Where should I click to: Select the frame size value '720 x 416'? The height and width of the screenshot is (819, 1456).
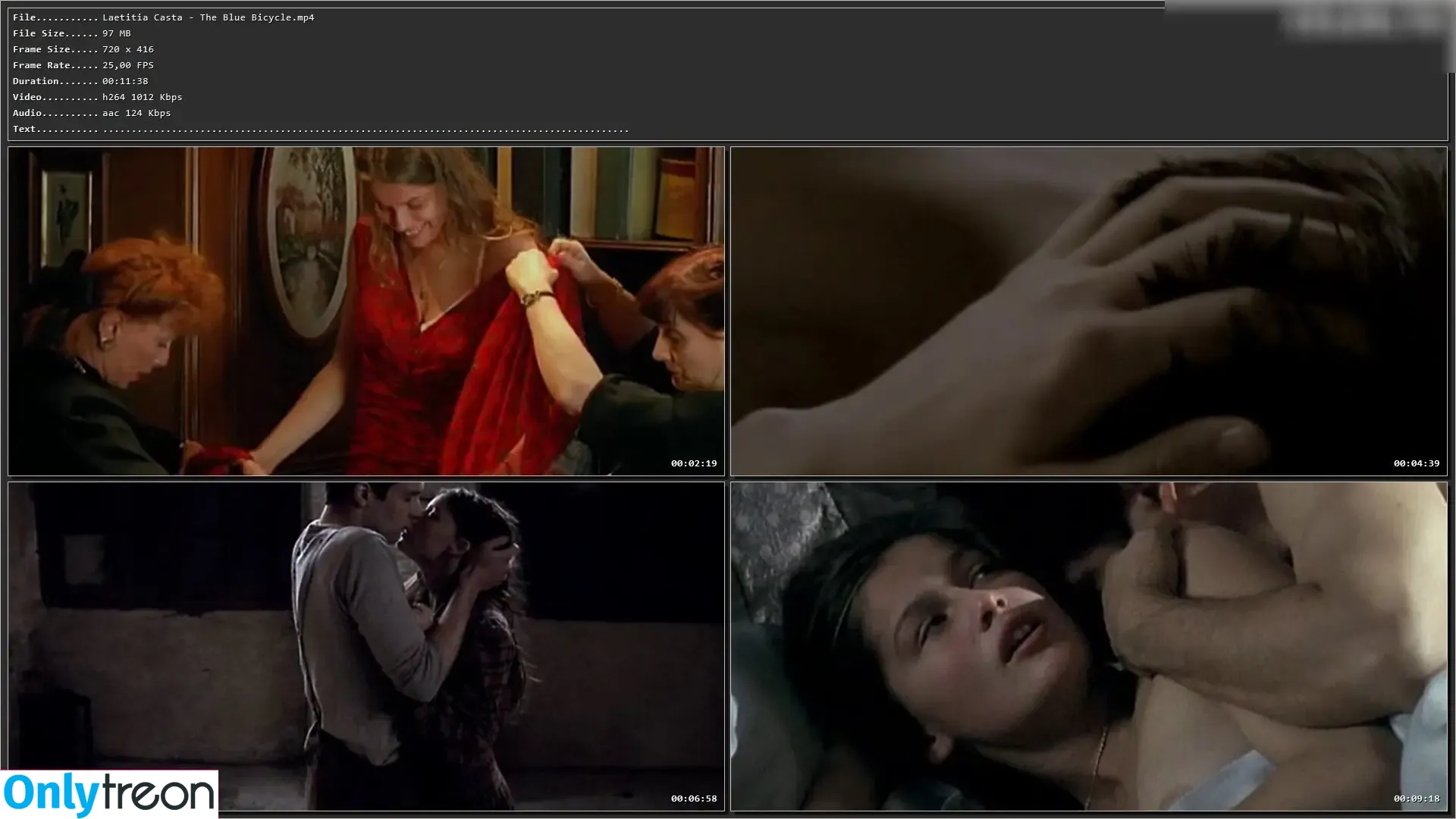pyautogui.click(x=128, y=49)
